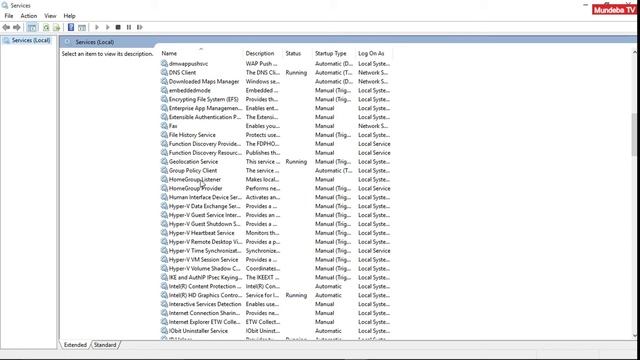The image size is (640, 360).
Task: Select the Hyper-V Guest Service Interface name
Action: click(205, 215)
